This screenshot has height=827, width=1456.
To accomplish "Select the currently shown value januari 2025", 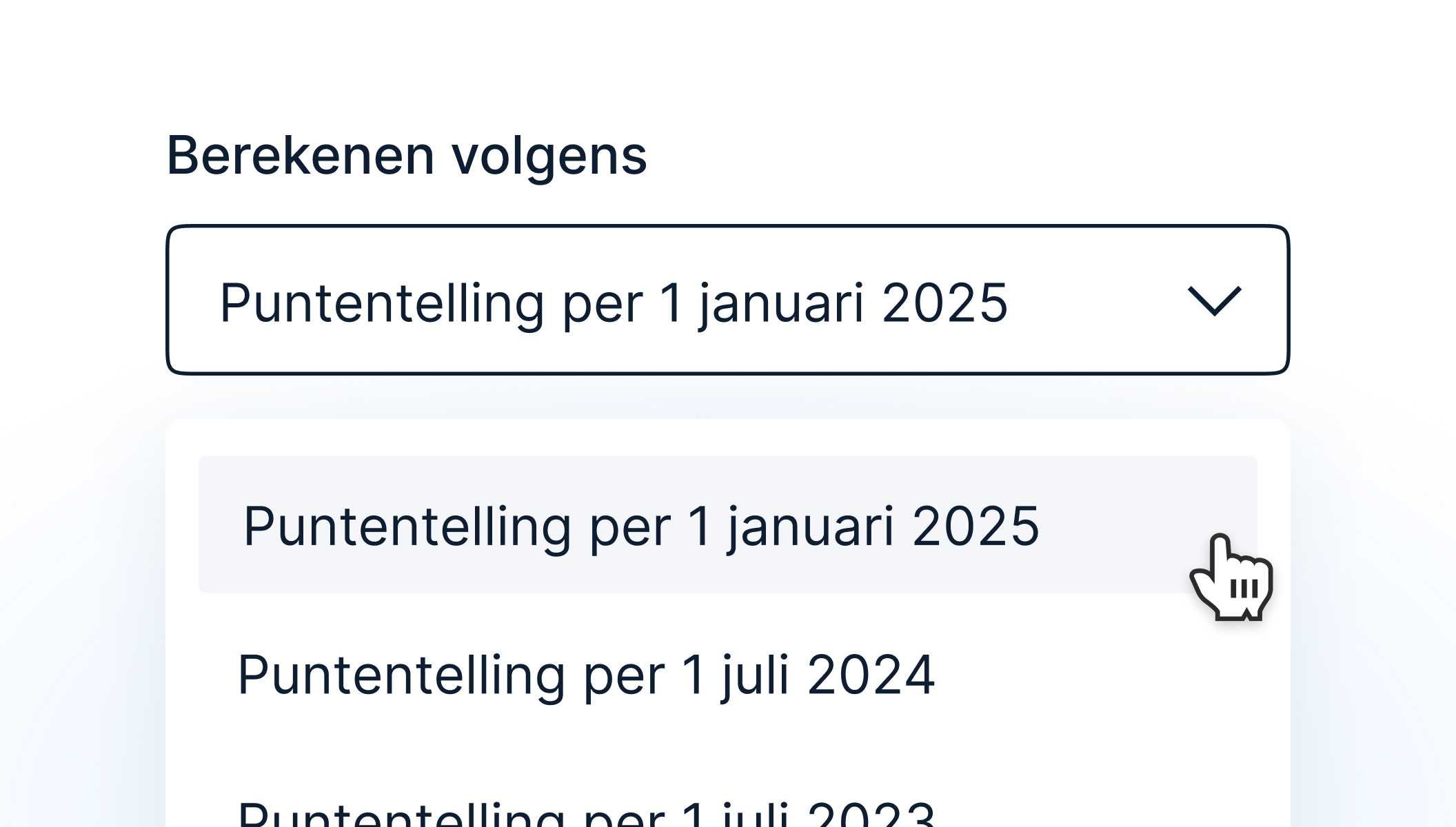I will pos(614,300).
